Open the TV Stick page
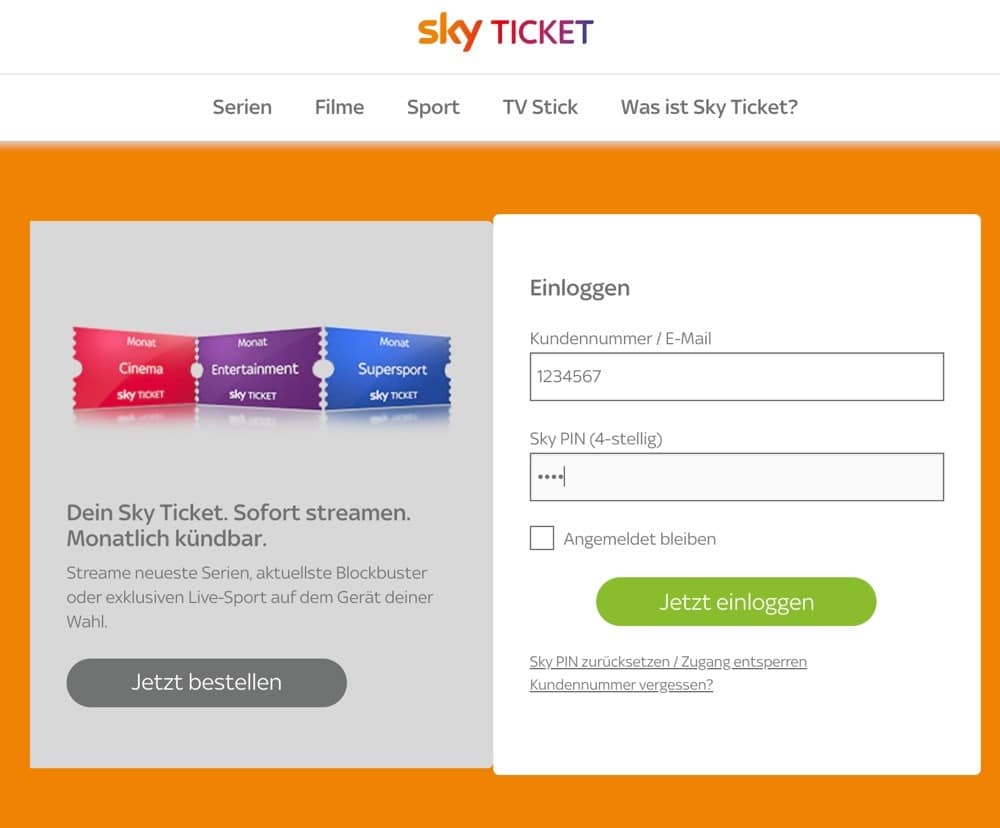 pos(540,107)
